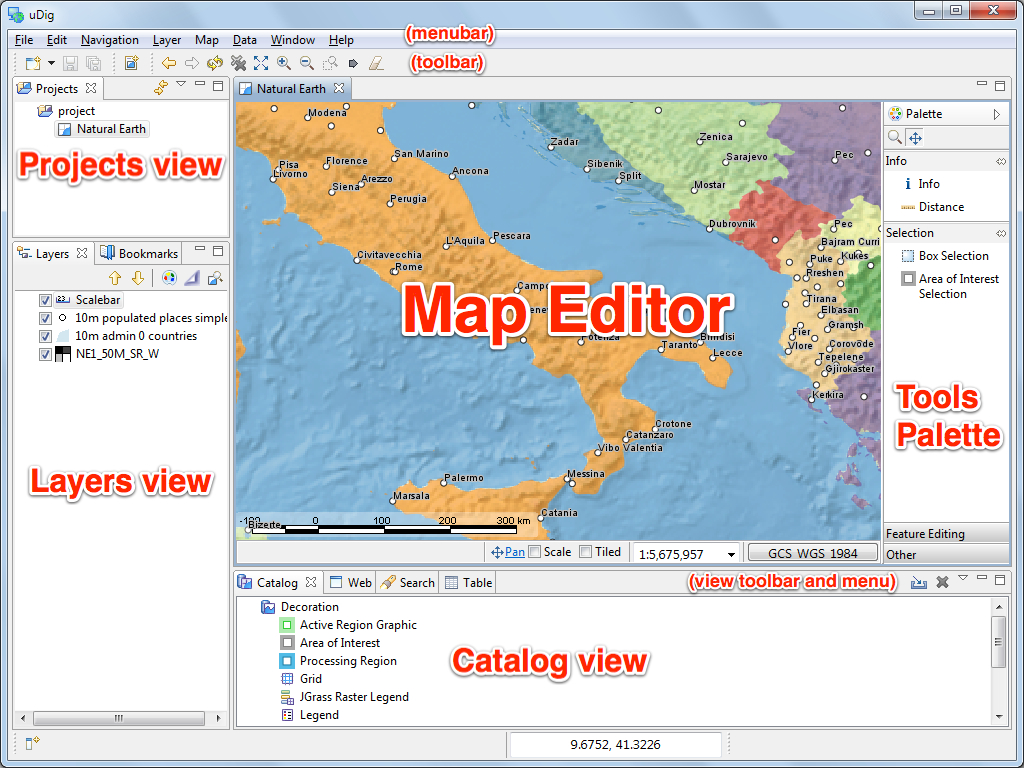Select the Zoom tool in Palette
1024x768 pixels.
(895, 138)
